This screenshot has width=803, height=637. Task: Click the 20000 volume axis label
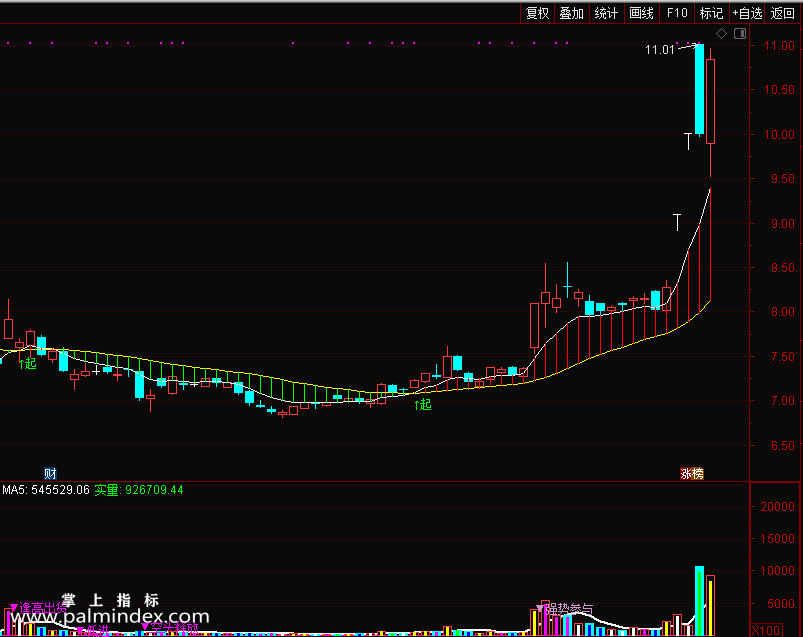[777, 506]
